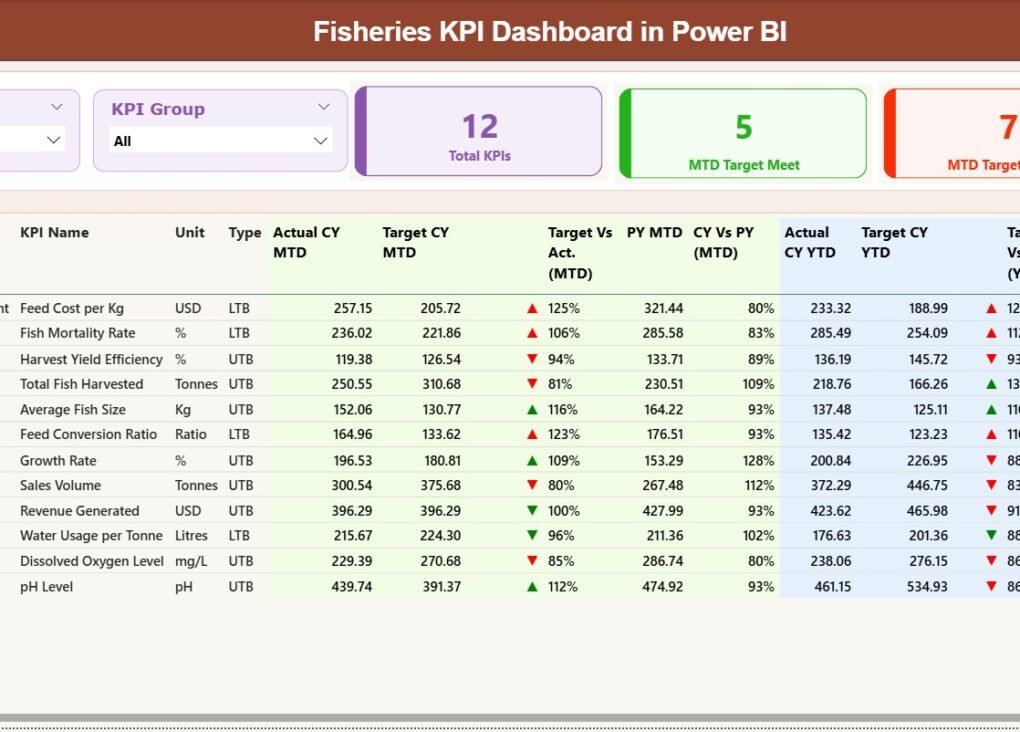Open the KPI Group dropdown showing All
The height and width of the screenshot is (732, 1020).
219,140
